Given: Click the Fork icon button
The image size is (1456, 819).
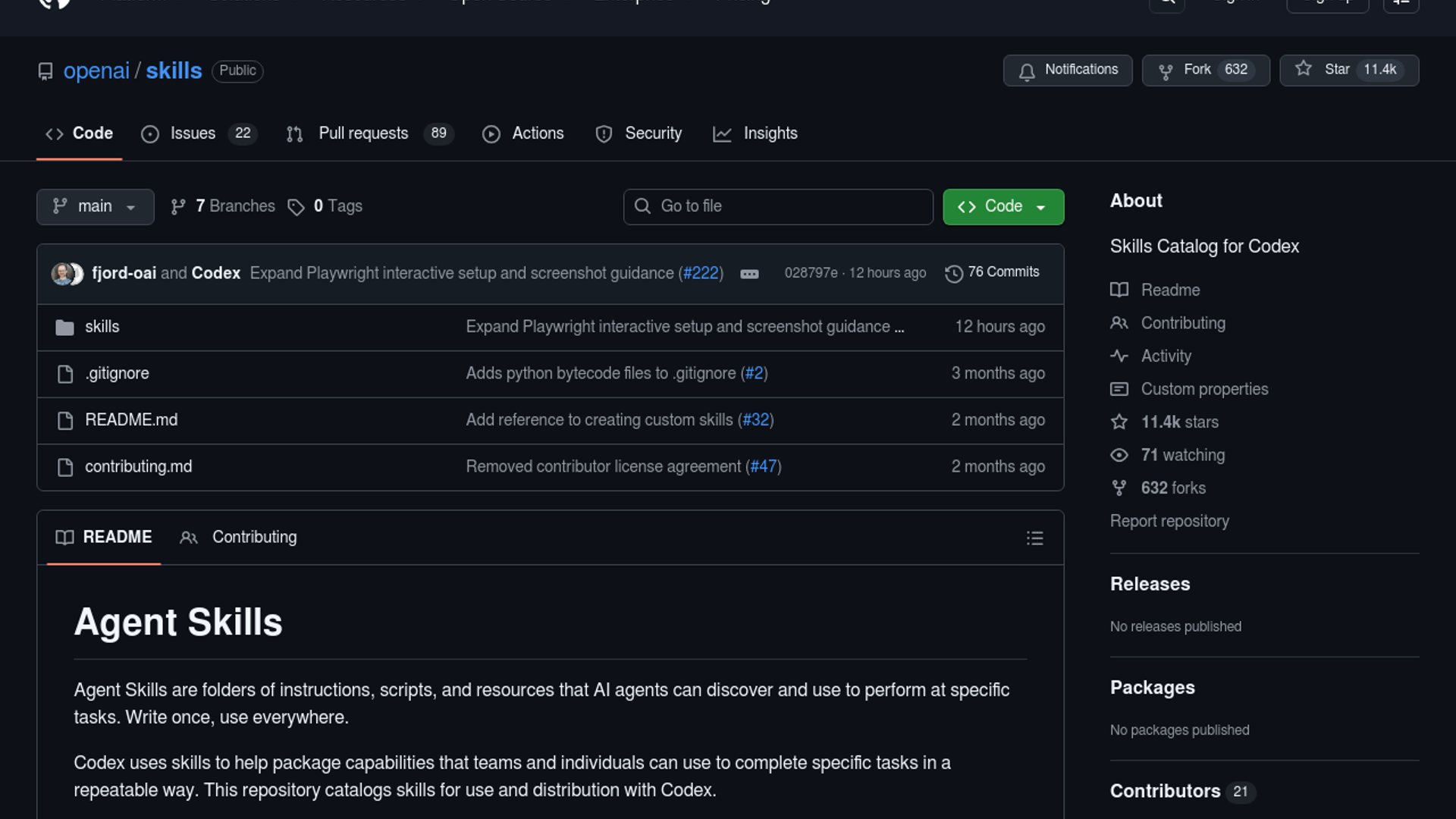Looking at the screenshot, I should point(1166,71).
